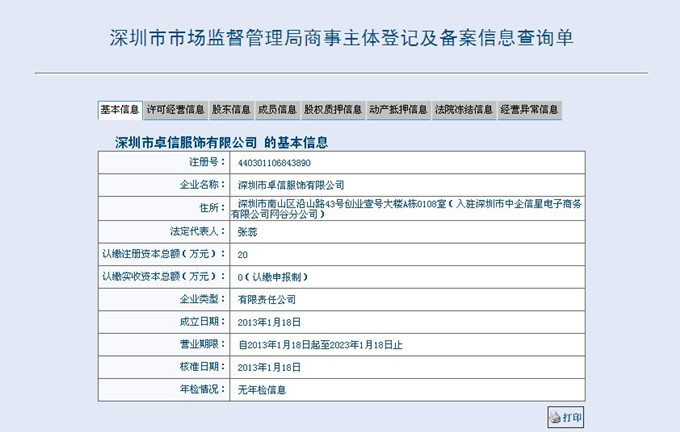Click the 住所 label

tap(212, 208)
